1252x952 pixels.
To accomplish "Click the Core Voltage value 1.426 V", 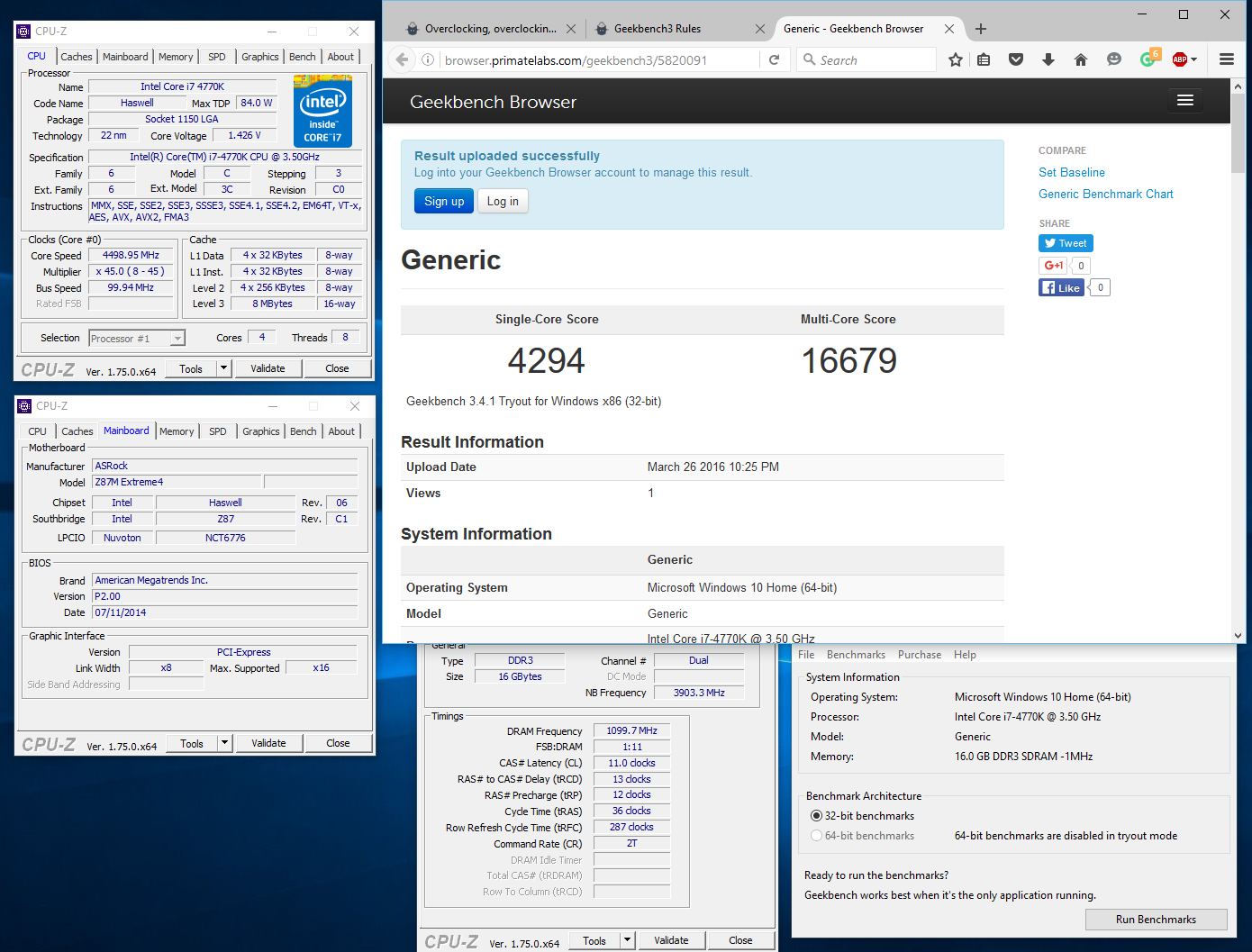I will click(x=244, y=135).
